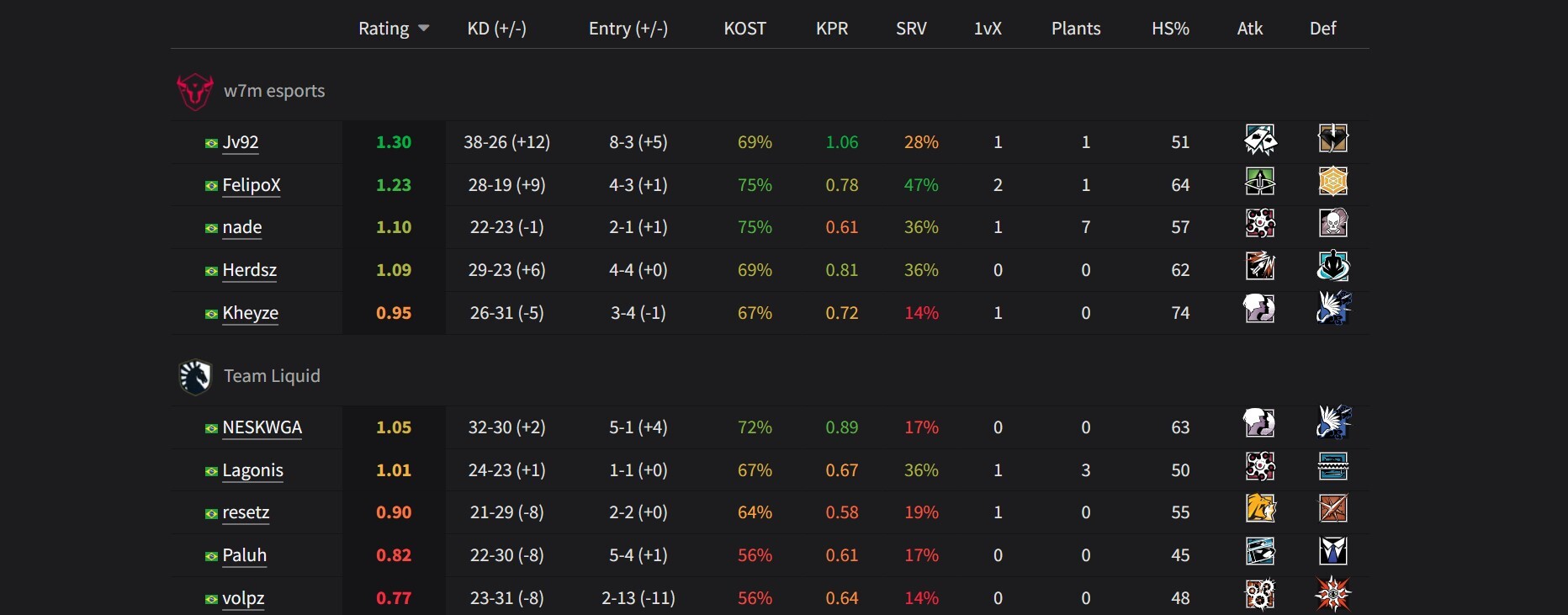Sort table by KOST column header
1568x615 pixels.
[744, 29]
